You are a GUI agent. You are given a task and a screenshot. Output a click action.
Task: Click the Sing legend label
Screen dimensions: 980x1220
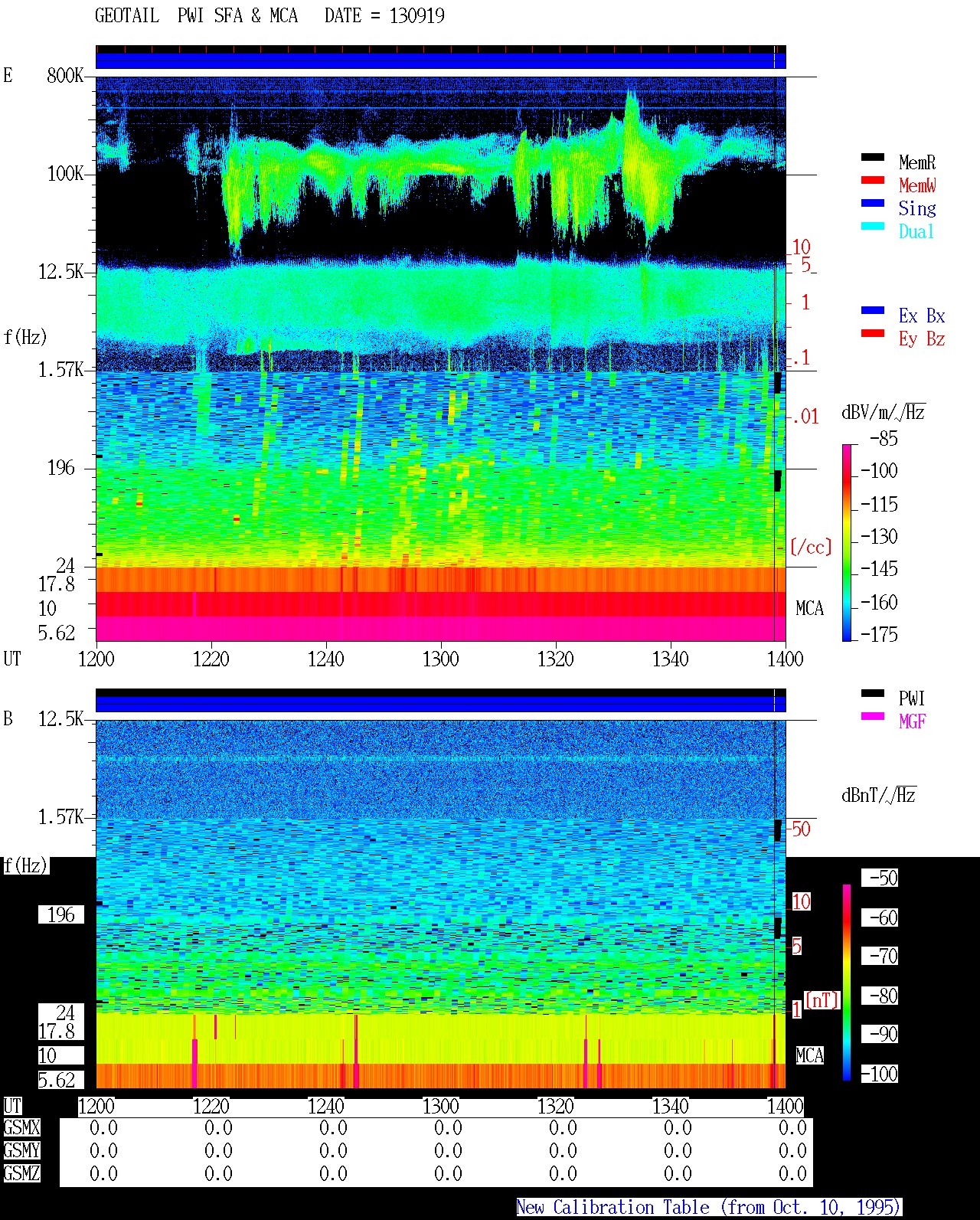917,208
